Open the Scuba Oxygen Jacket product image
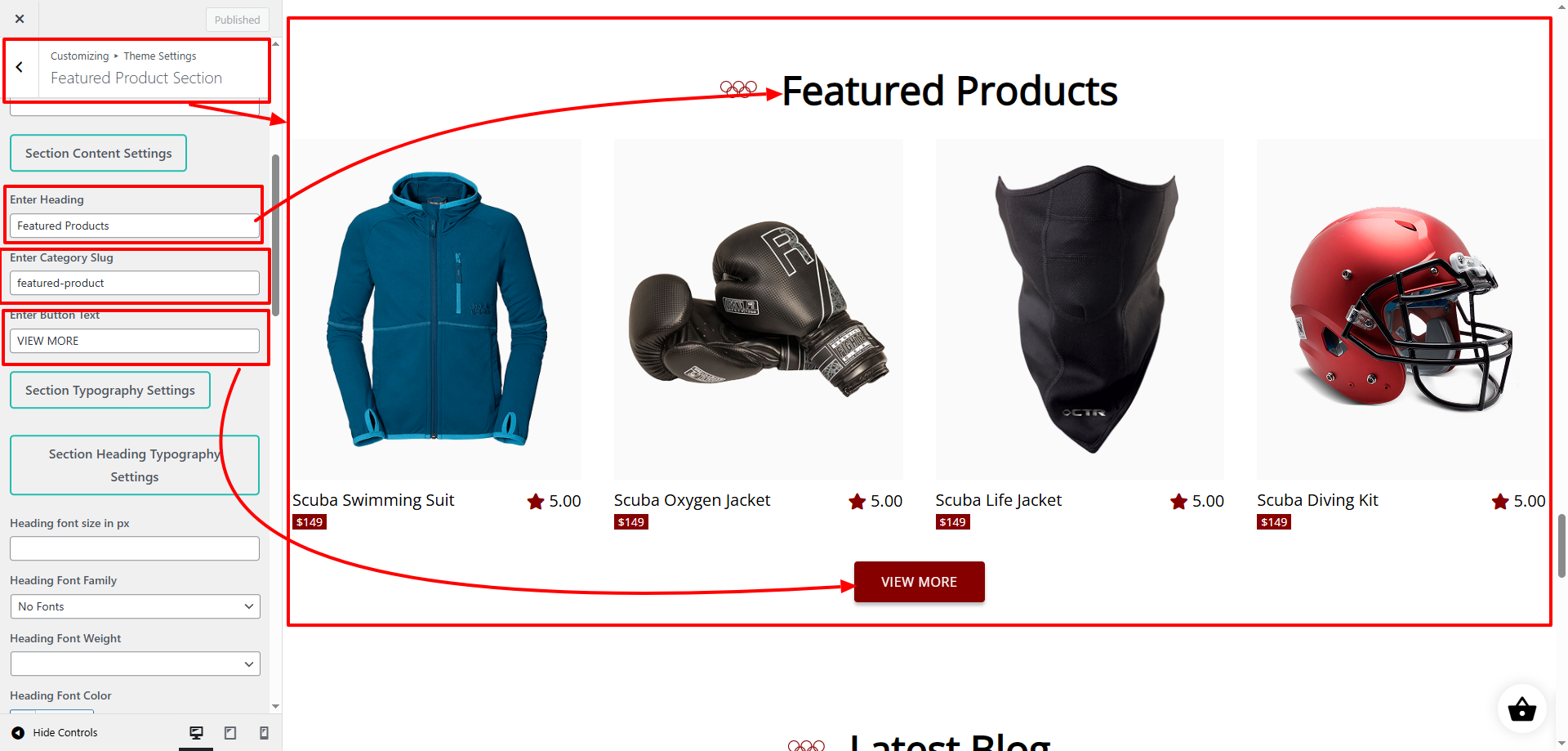 click(758, 309)
